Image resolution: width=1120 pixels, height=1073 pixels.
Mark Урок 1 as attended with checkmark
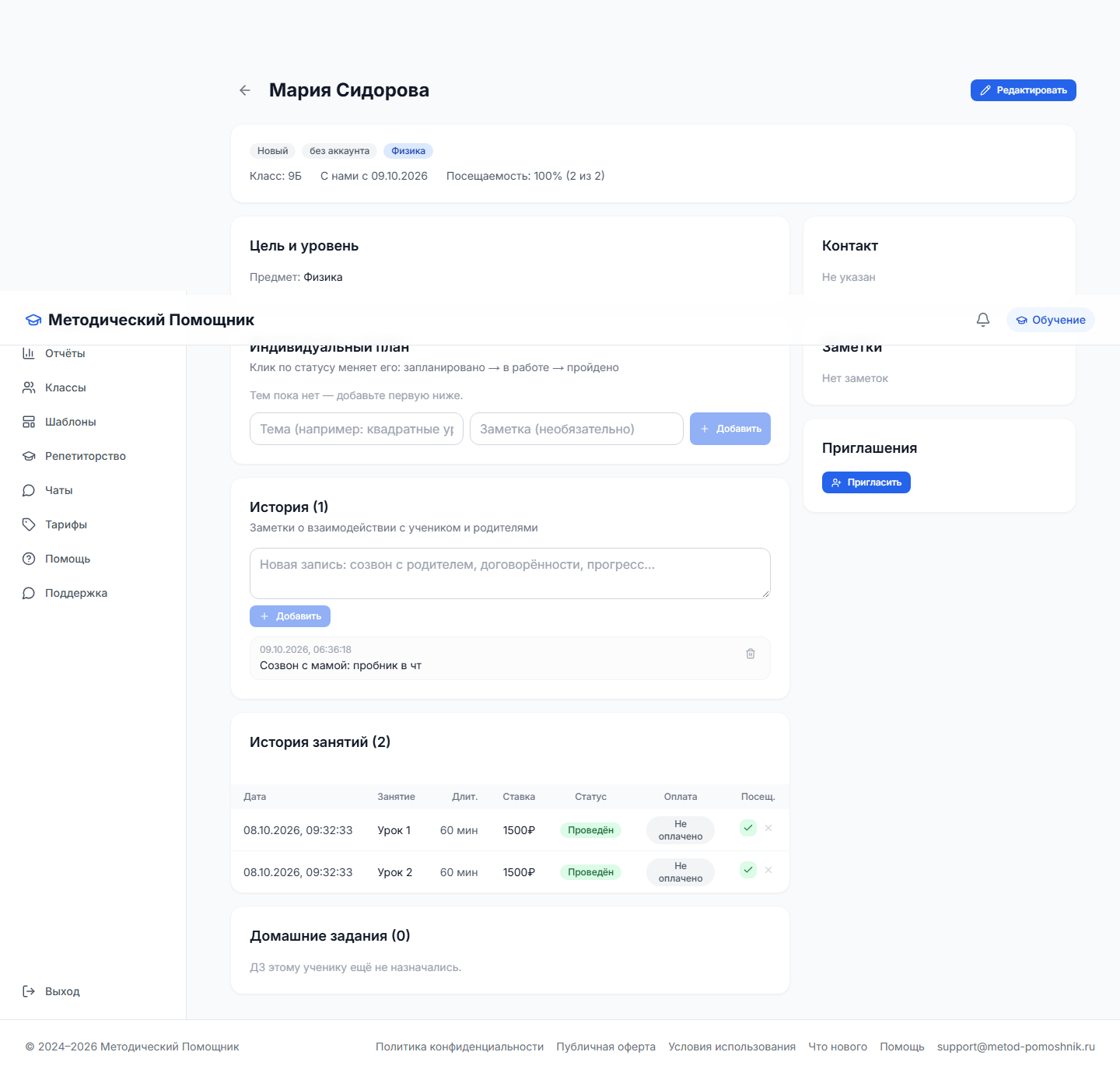coord(748,828)
